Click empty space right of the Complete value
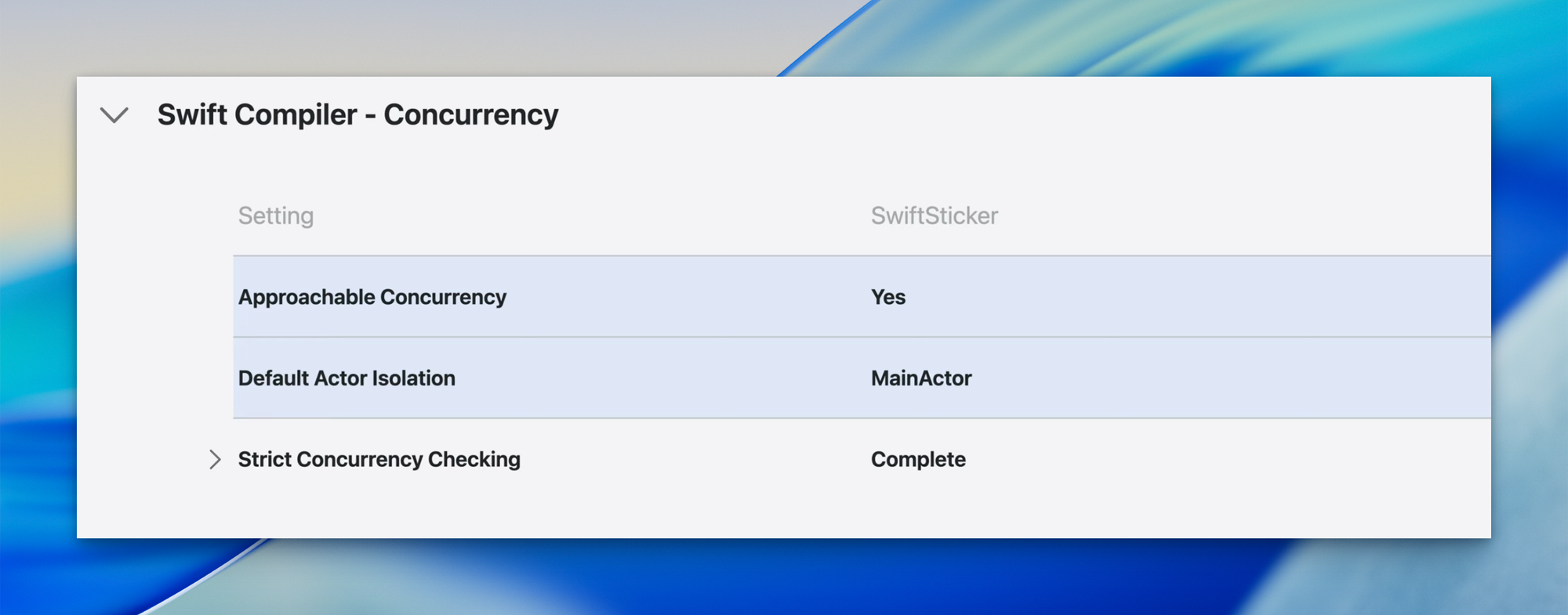The width and height of the screenshot is (1568, 615). point(1215,460)
